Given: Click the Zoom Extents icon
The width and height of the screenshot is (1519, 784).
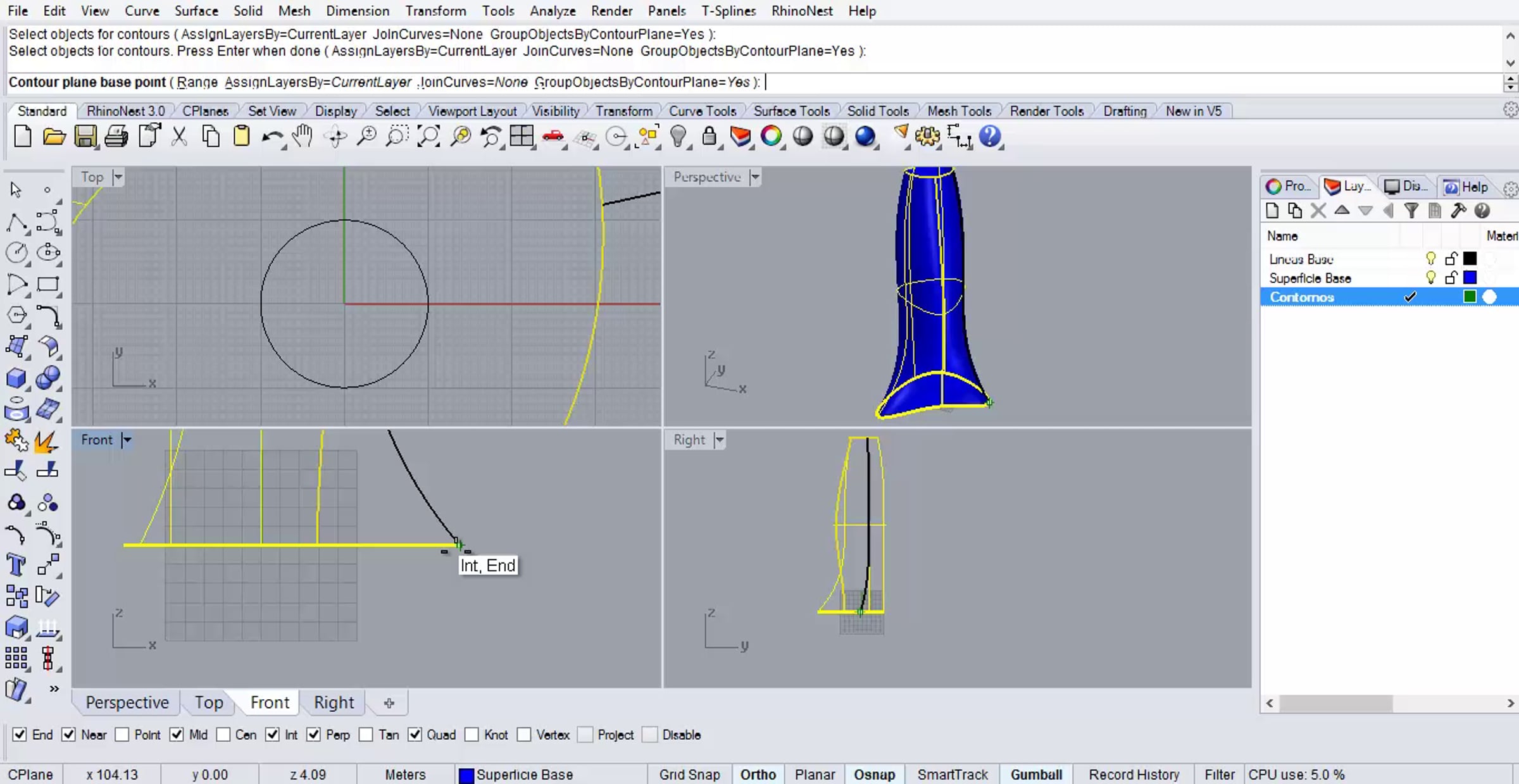Looking at the screenshot, I should (x=428, y=136).
